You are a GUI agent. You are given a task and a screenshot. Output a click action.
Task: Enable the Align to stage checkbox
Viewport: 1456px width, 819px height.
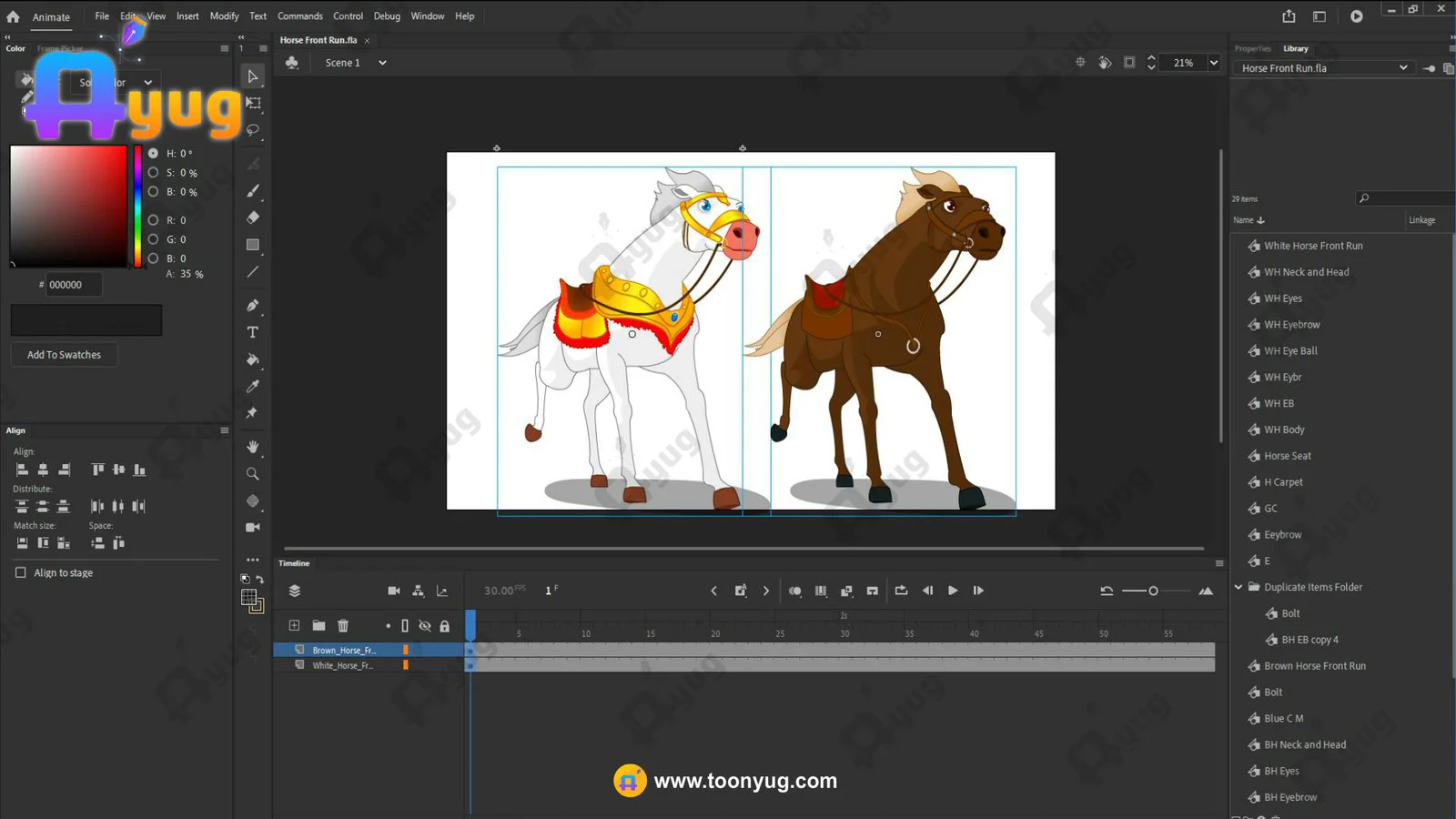coord(21,572)
